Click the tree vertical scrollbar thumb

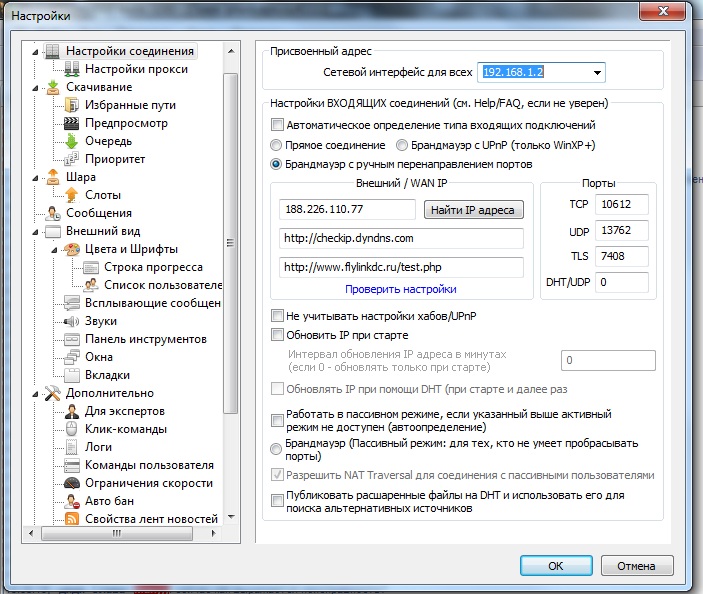coord(230,243)
